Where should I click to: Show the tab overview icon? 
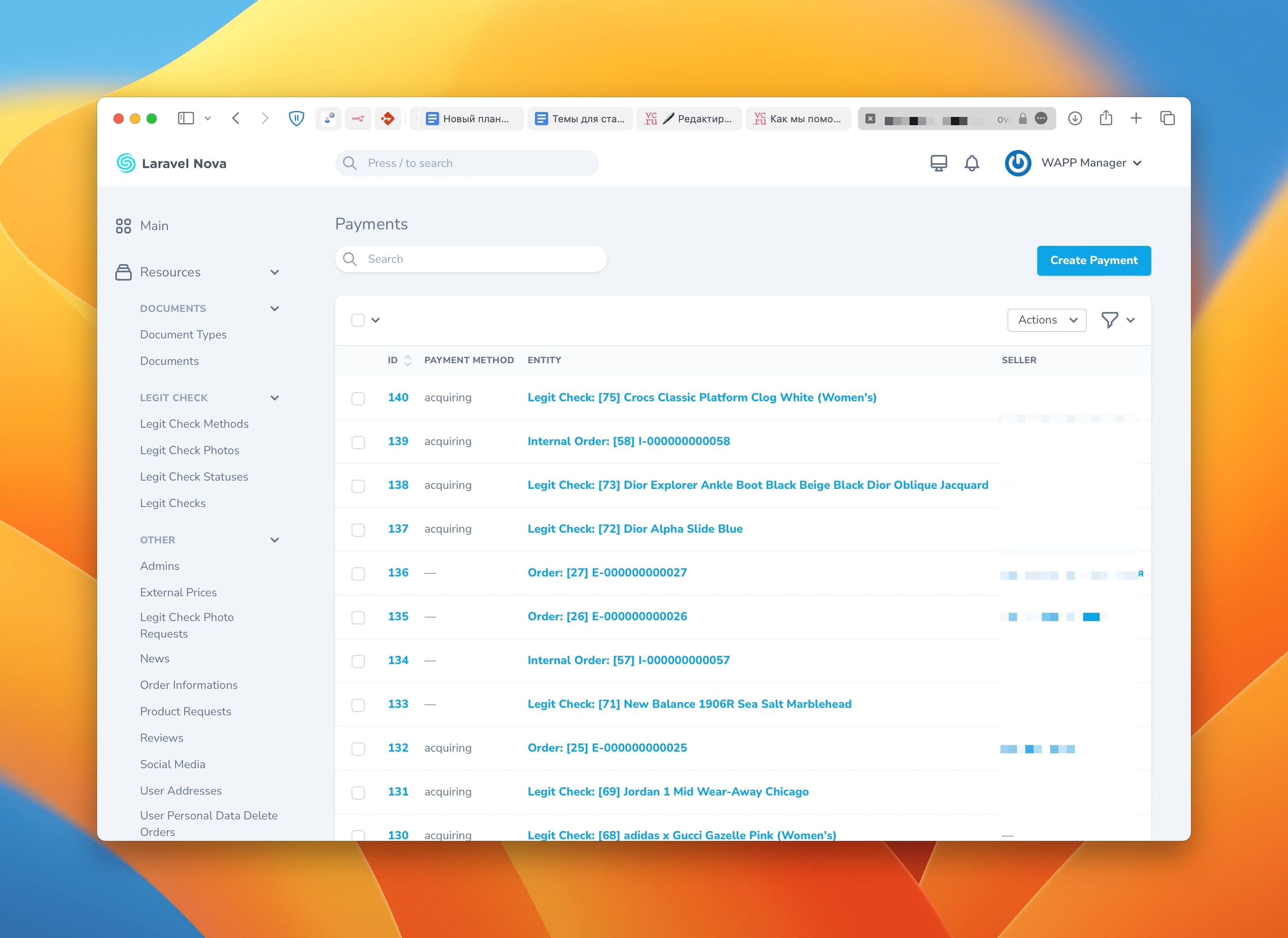pos(1168,118)
